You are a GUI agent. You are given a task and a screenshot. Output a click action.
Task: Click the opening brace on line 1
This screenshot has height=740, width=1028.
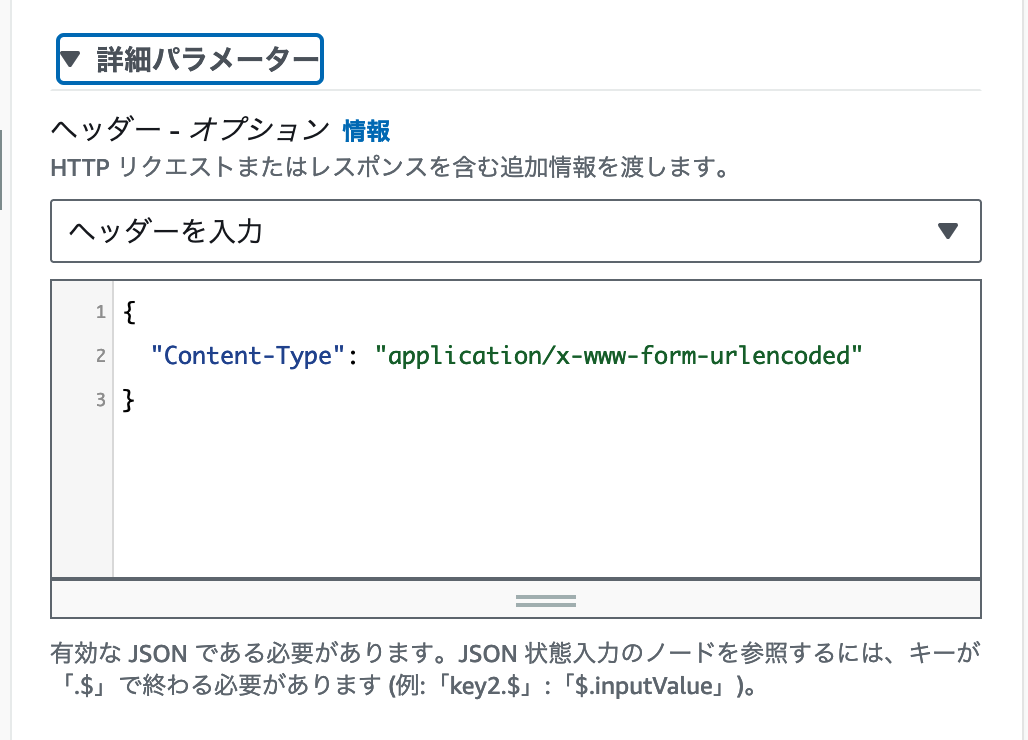pyautogui.click(x=129, y=312)
